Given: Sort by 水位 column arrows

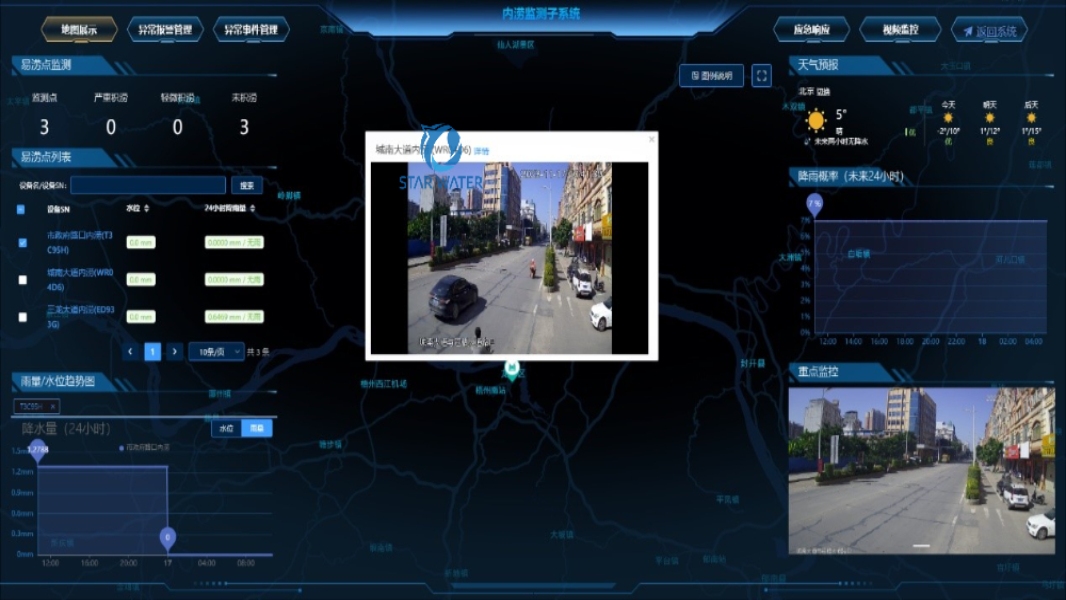Looking at the screenshot, I should click(x=147, y=209).
